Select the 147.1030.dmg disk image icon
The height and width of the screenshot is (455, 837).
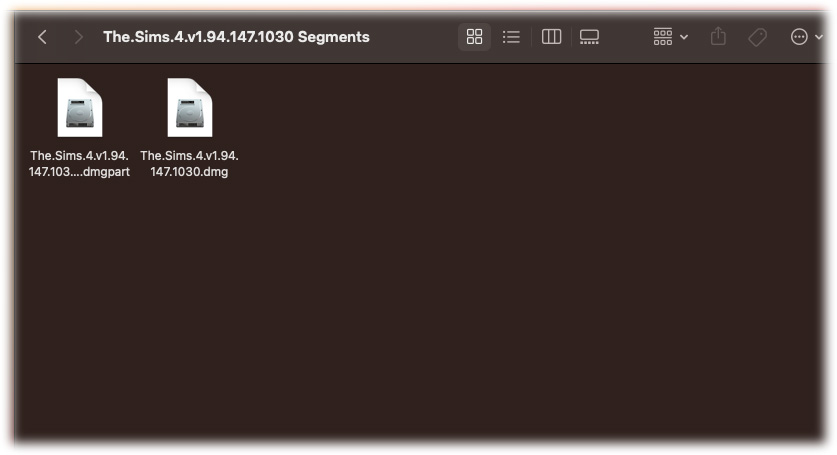189,107
